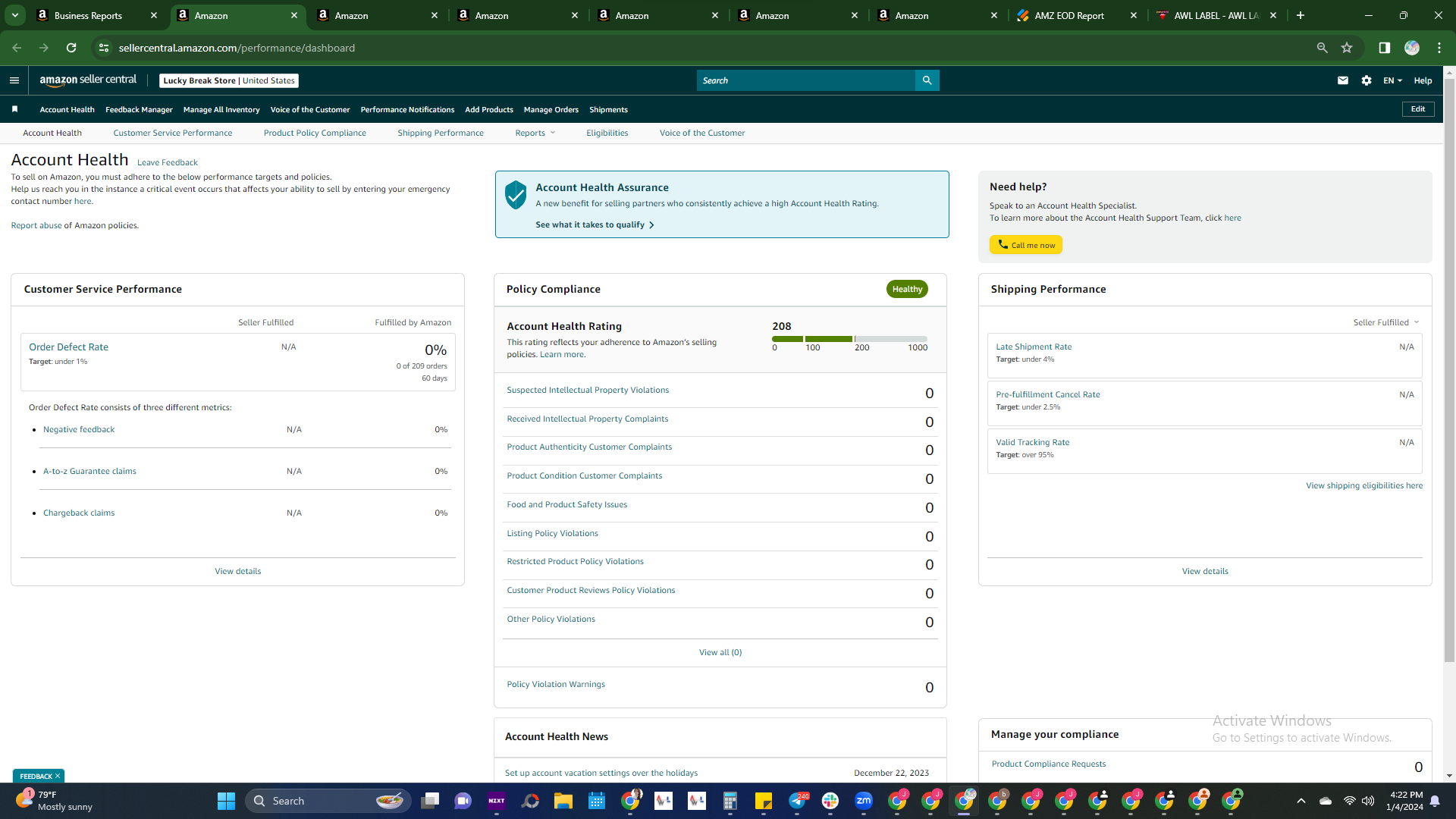Screen dimensions: 1456x819
Task: Click the Seller Central search field
Action: click(805, 80)
